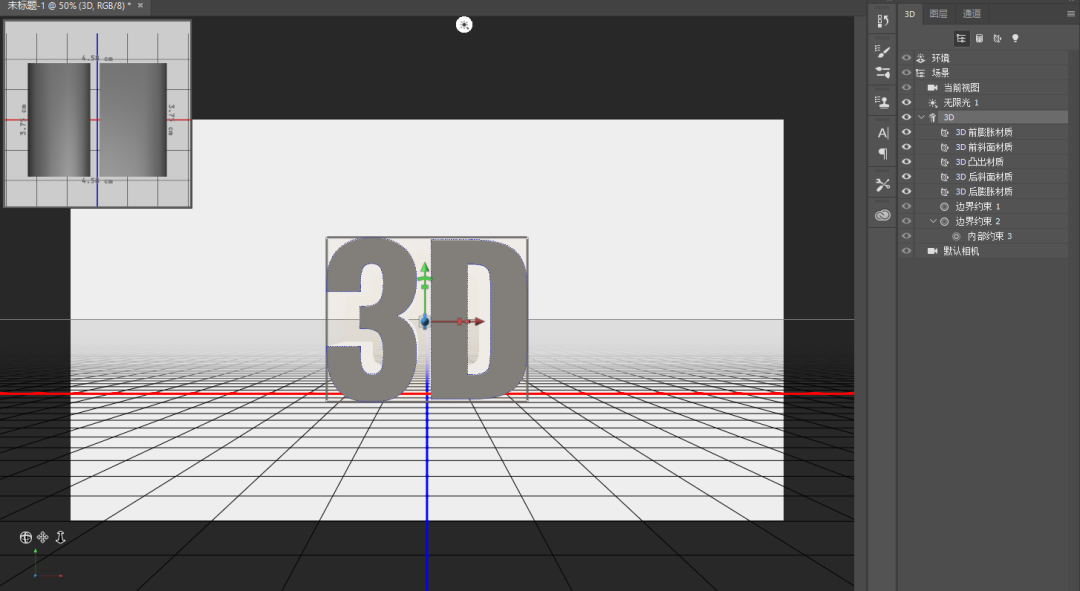Image resolution: width=1080 pixels, height=591 pixels.
Task: Open the Clone Source stamp panel icon
Action: [882, 102]
